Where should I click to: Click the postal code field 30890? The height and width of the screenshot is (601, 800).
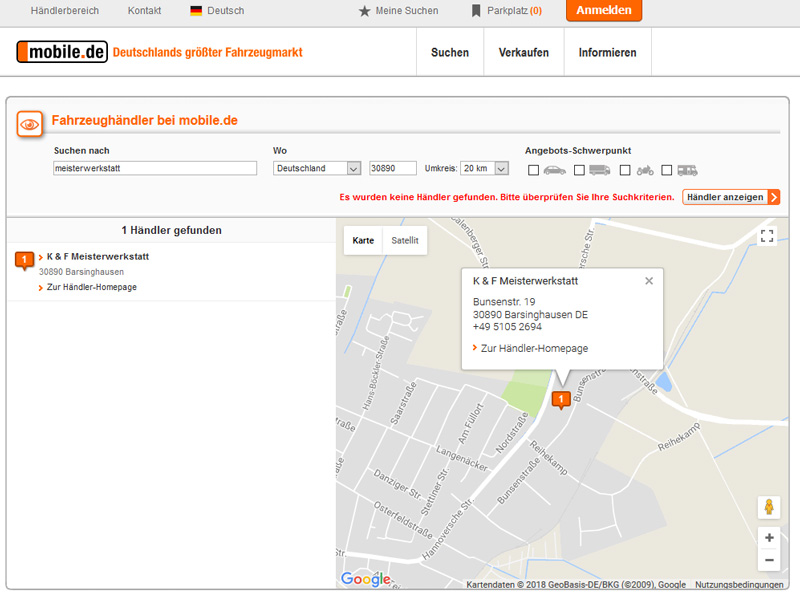click(392, 168)
